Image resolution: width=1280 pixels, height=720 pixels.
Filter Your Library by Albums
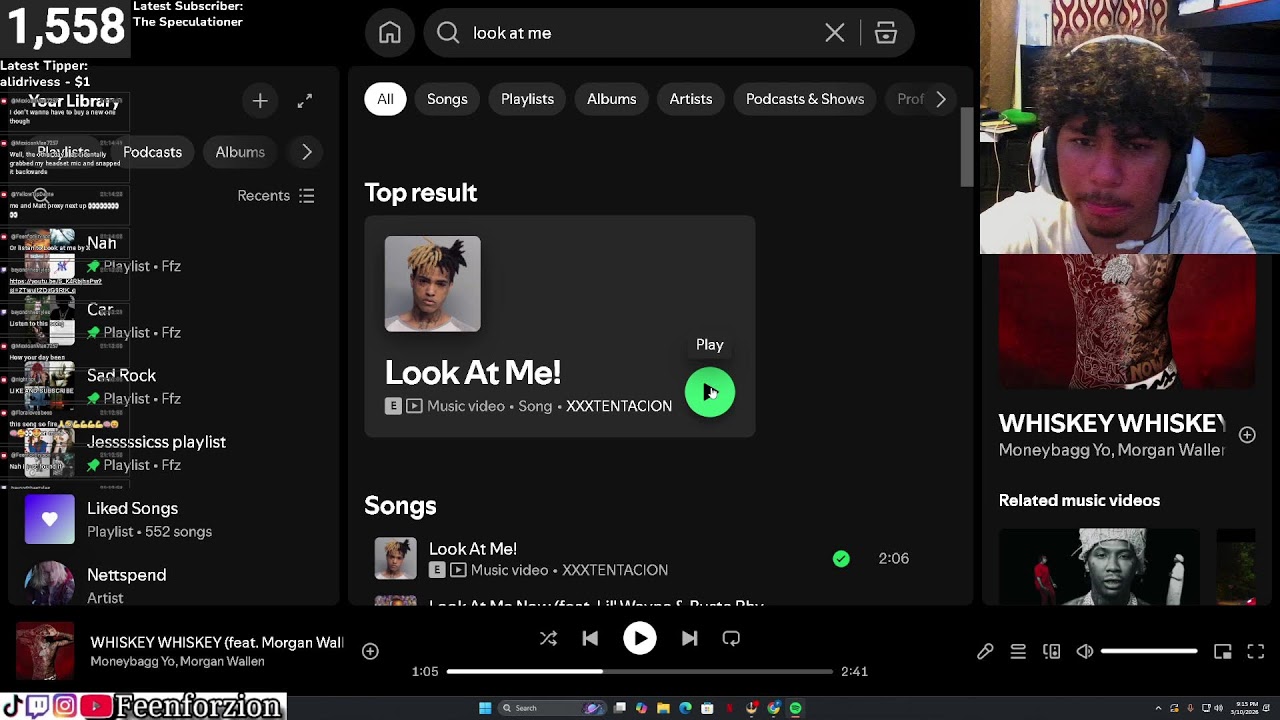pos(240,152)
